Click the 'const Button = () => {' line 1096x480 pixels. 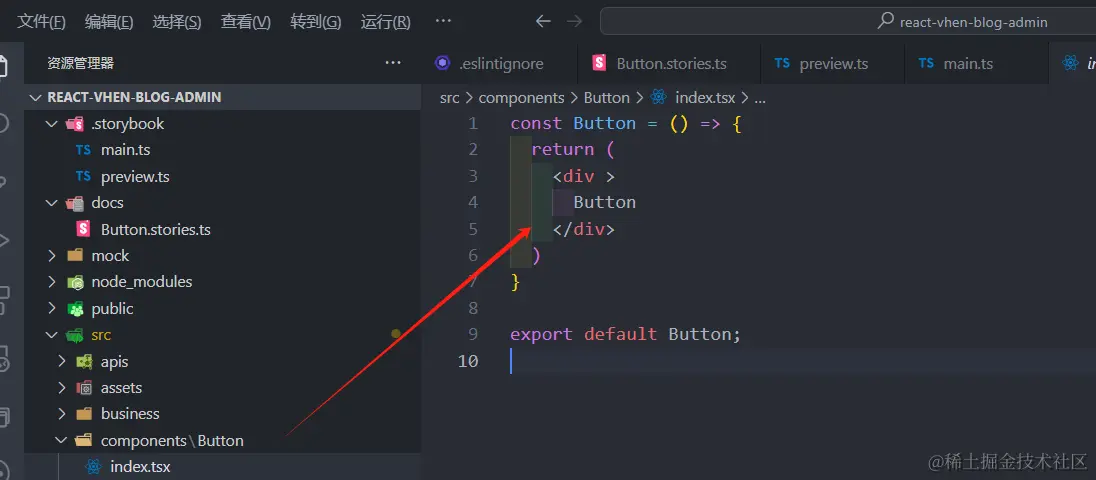click(x=626, y=124)
